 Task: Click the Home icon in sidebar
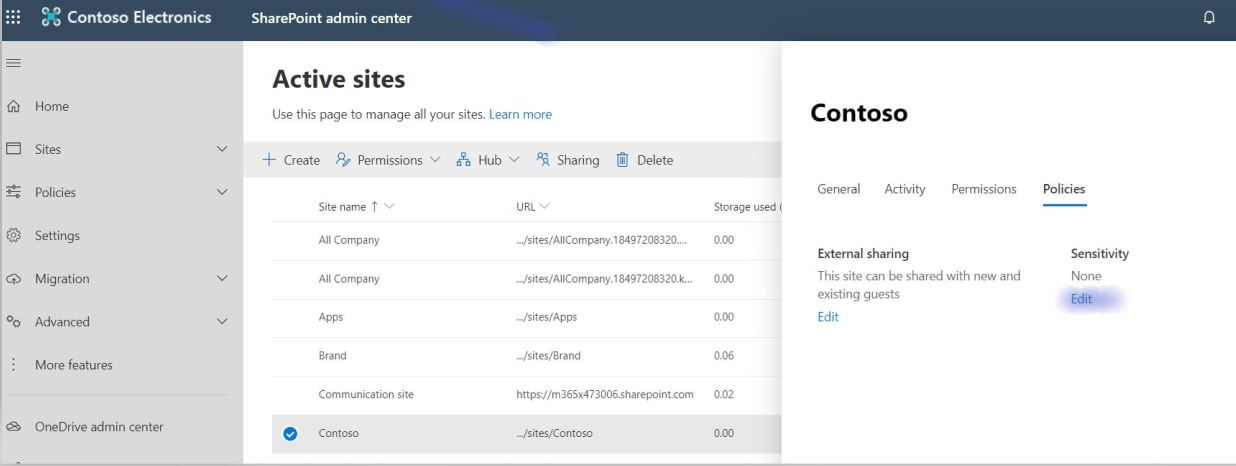click(15, 106)
